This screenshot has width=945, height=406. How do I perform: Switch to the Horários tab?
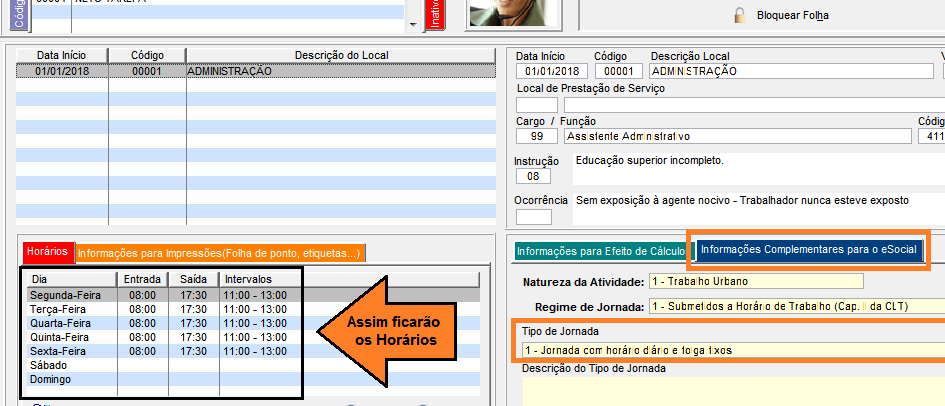tap(48, 252)
